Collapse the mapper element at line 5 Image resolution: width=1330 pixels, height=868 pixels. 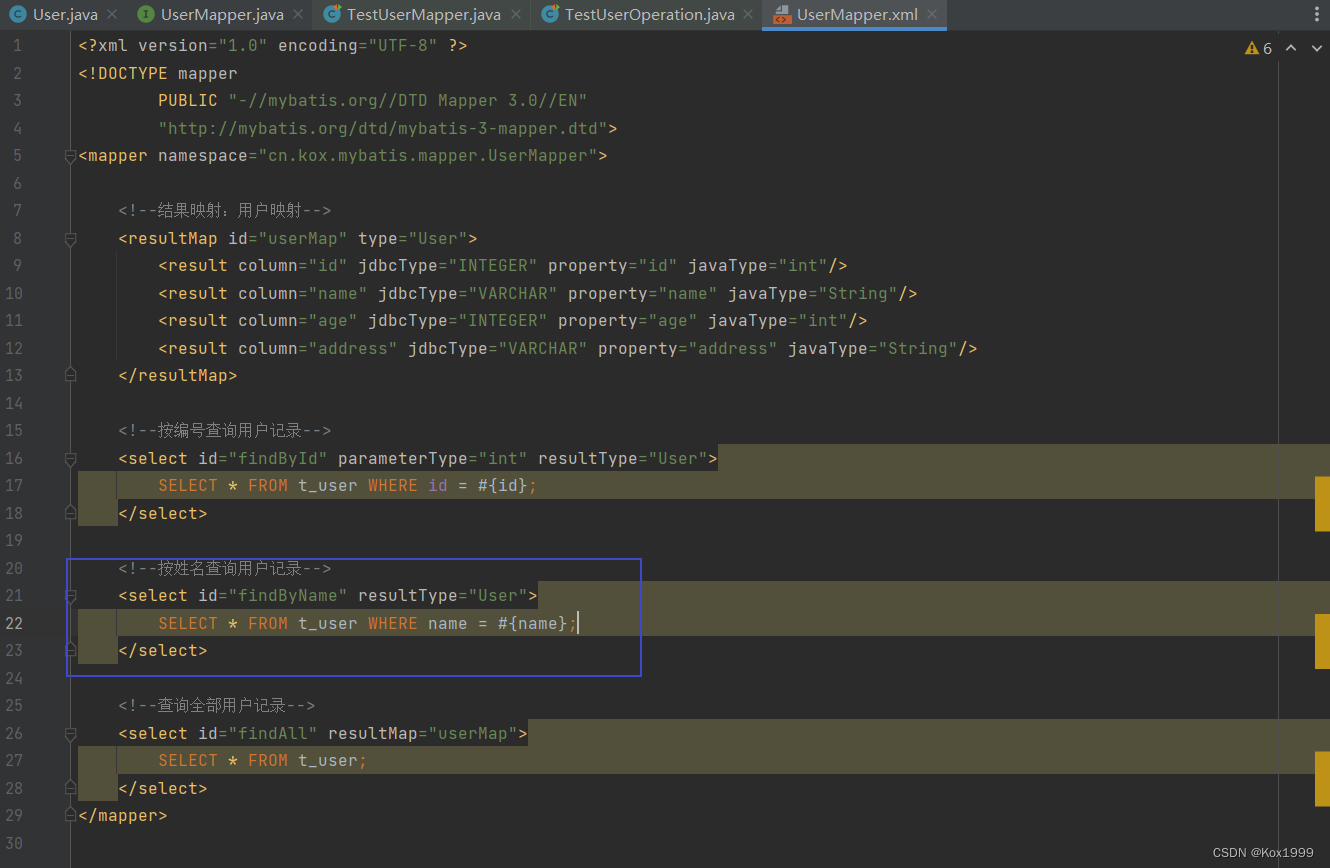70,156
